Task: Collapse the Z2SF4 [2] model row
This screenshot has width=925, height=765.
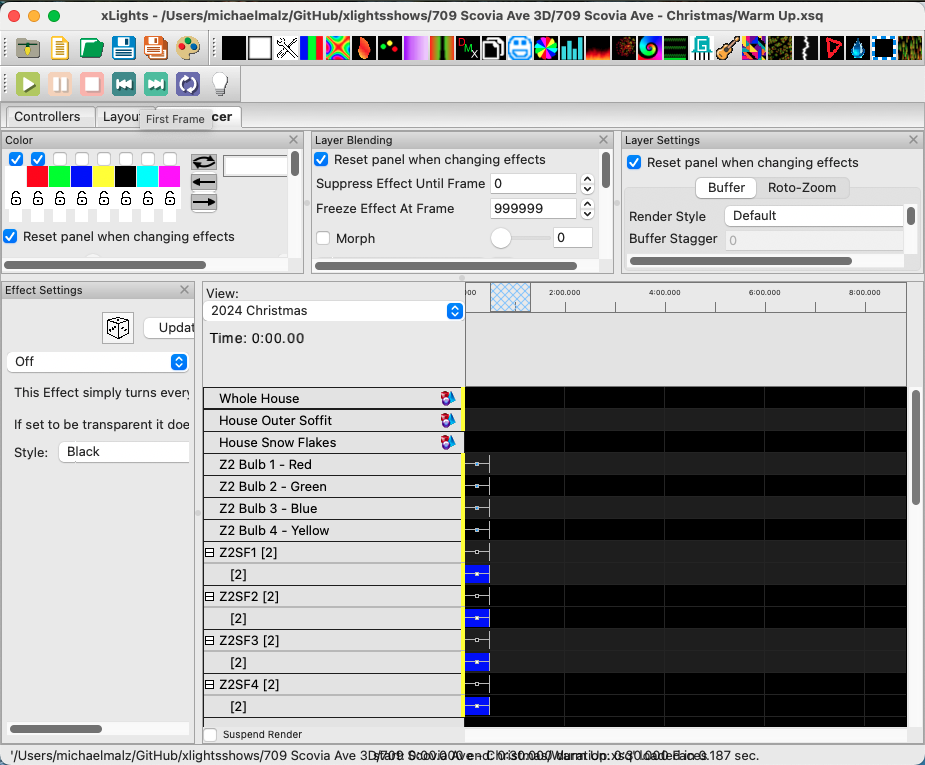Action: (x=209, y=685)
